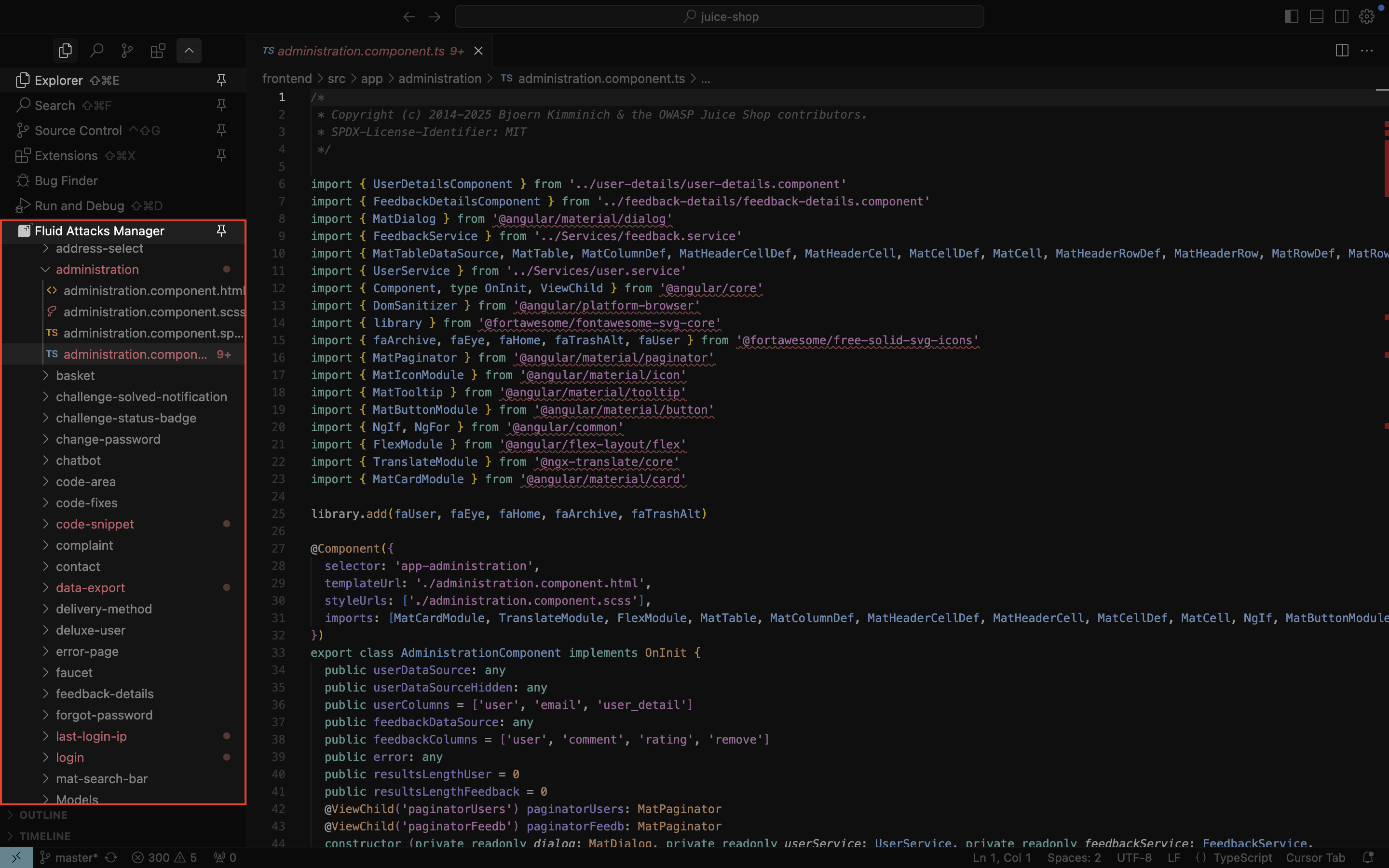Expand the TIMELINE section

point(123,837)
